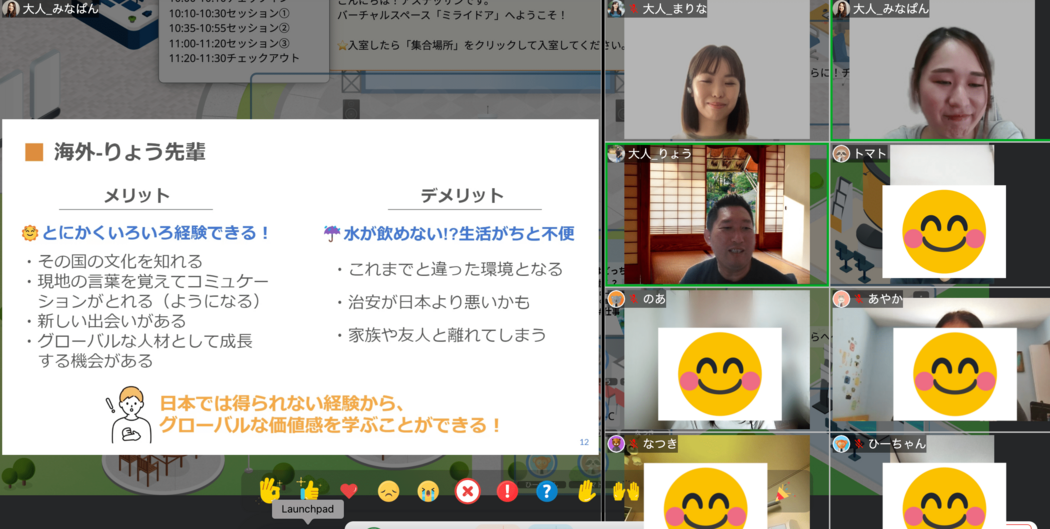Click the red heart reaction
1050x529 pixels.
click(348, 491)
